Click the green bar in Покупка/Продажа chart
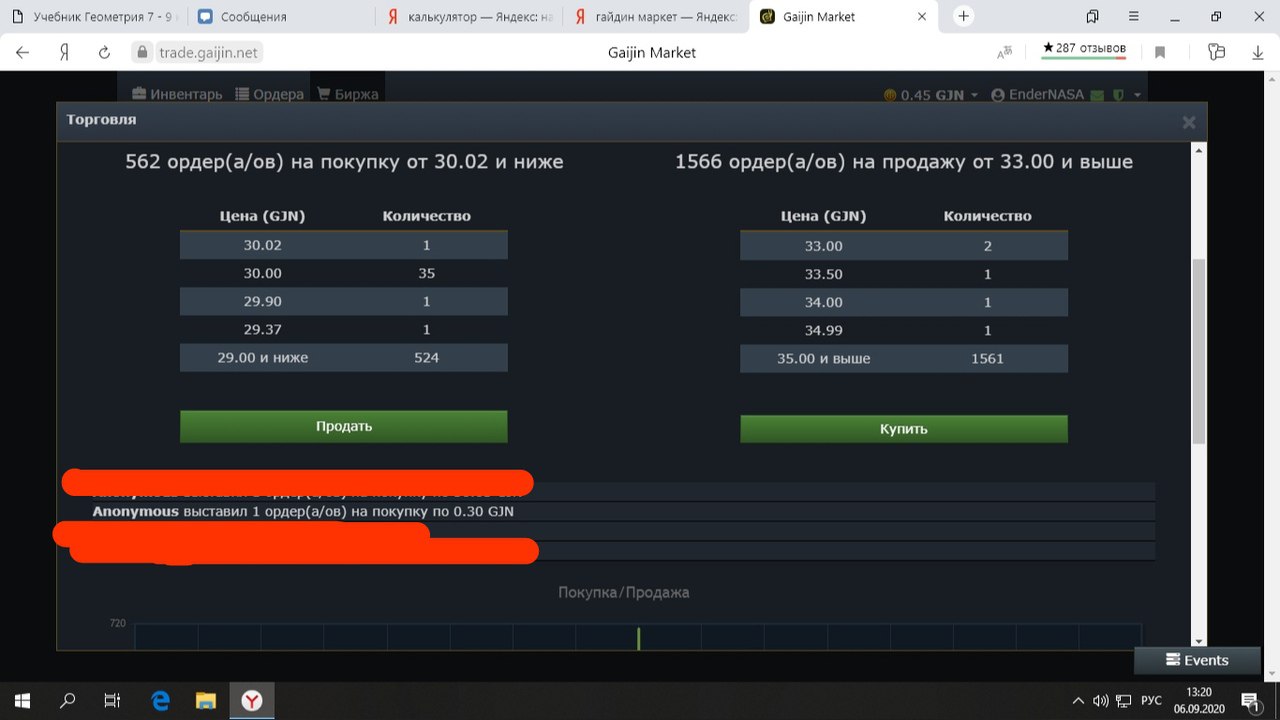This screenshot has height=720, width=1280. [638, 638]
